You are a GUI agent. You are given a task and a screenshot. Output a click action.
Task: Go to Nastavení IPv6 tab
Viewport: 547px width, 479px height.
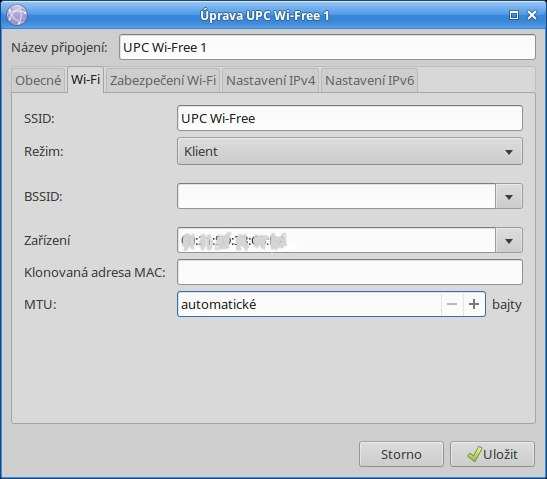tap(369, 80)
